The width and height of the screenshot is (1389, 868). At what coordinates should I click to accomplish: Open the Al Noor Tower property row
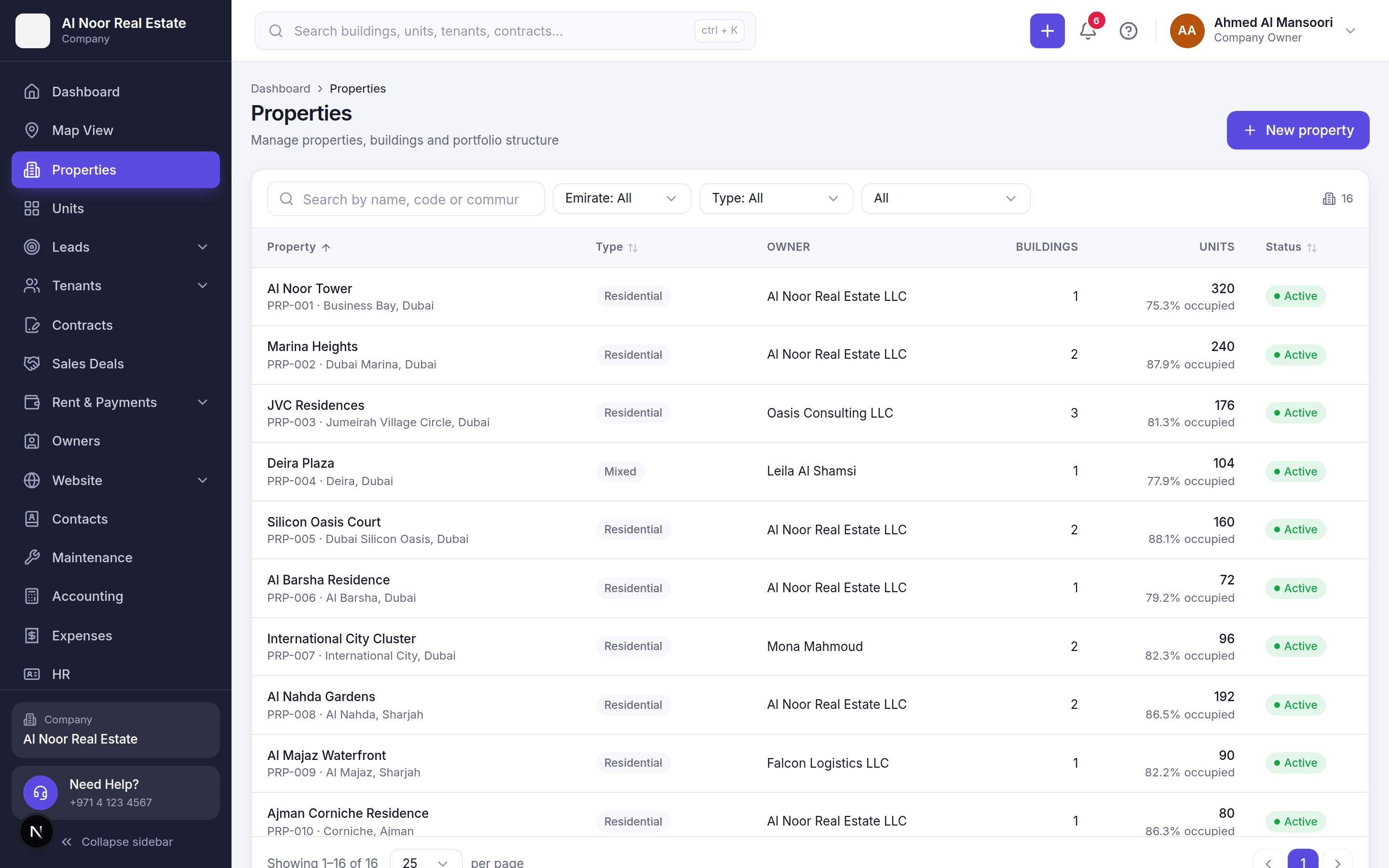[809, 296]
